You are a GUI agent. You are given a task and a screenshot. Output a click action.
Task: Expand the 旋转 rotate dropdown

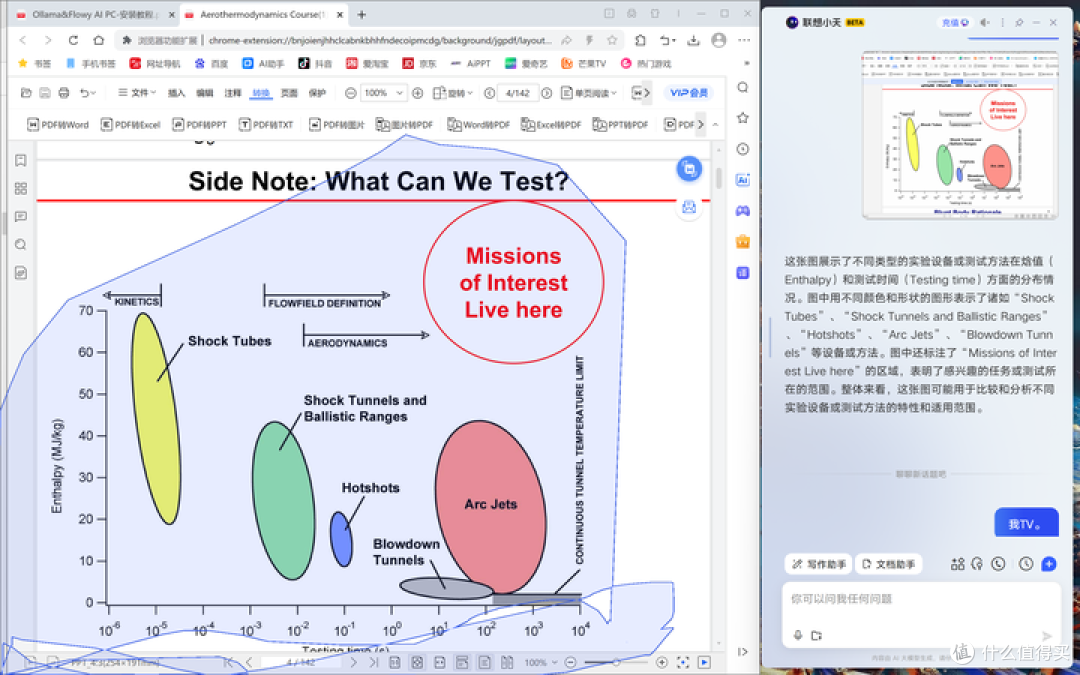453,92
